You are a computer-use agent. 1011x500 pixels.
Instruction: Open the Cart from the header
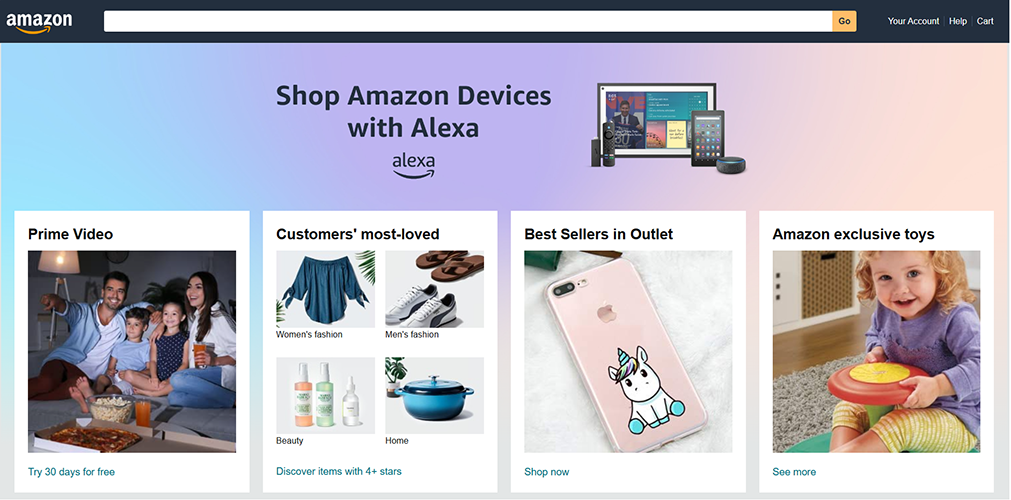(985, 21)
